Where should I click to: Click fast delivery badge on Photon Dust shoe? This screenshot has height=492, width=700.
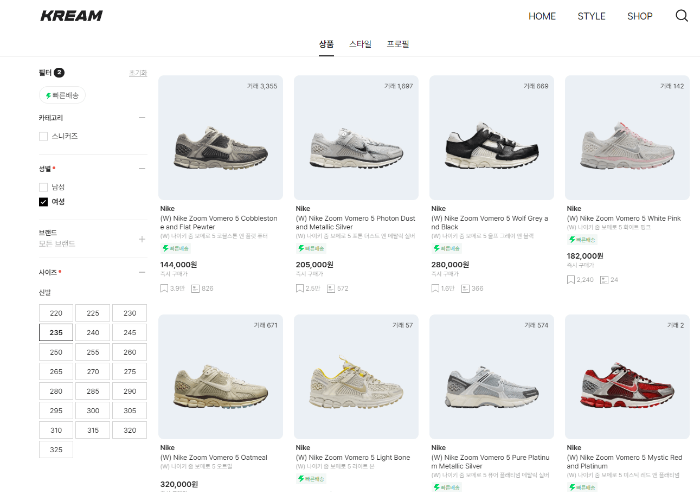pyautogui.click(x=311, y=248)
